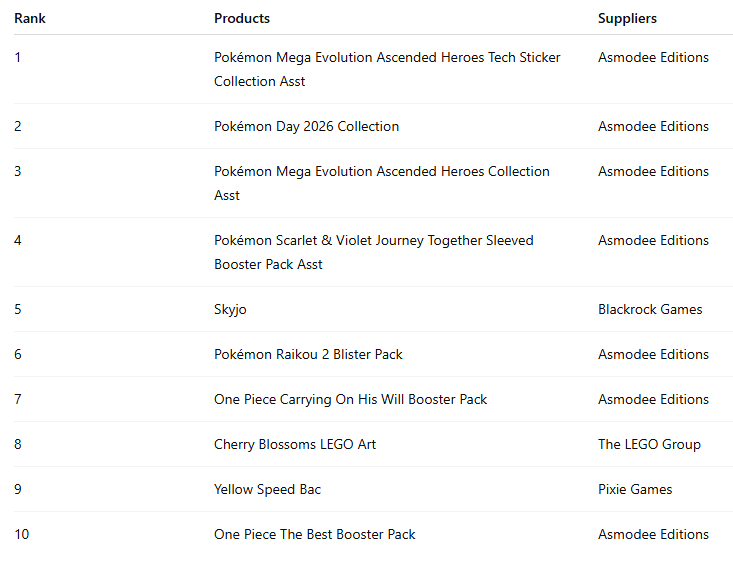Select Cherry Blossoms LEGO Art entry
The image size is (733, 572).
(295, 444)
